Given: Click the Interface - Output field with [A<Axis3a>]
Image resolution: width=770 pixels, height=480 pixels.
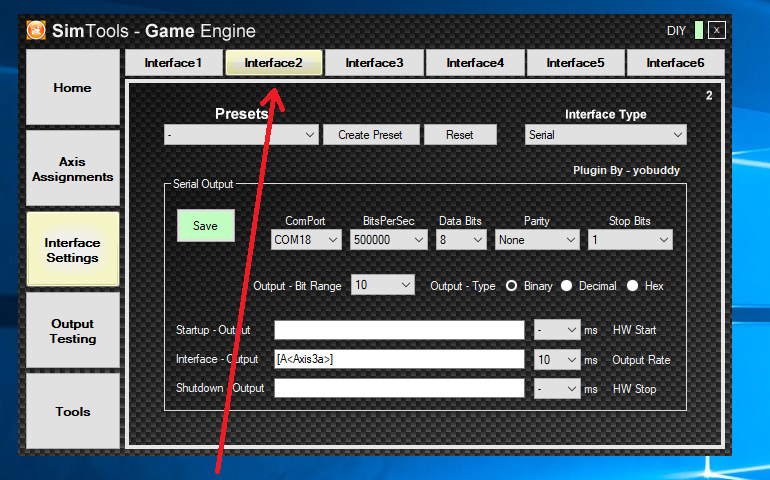Looking at the screenshot, I should click(399, 359).
